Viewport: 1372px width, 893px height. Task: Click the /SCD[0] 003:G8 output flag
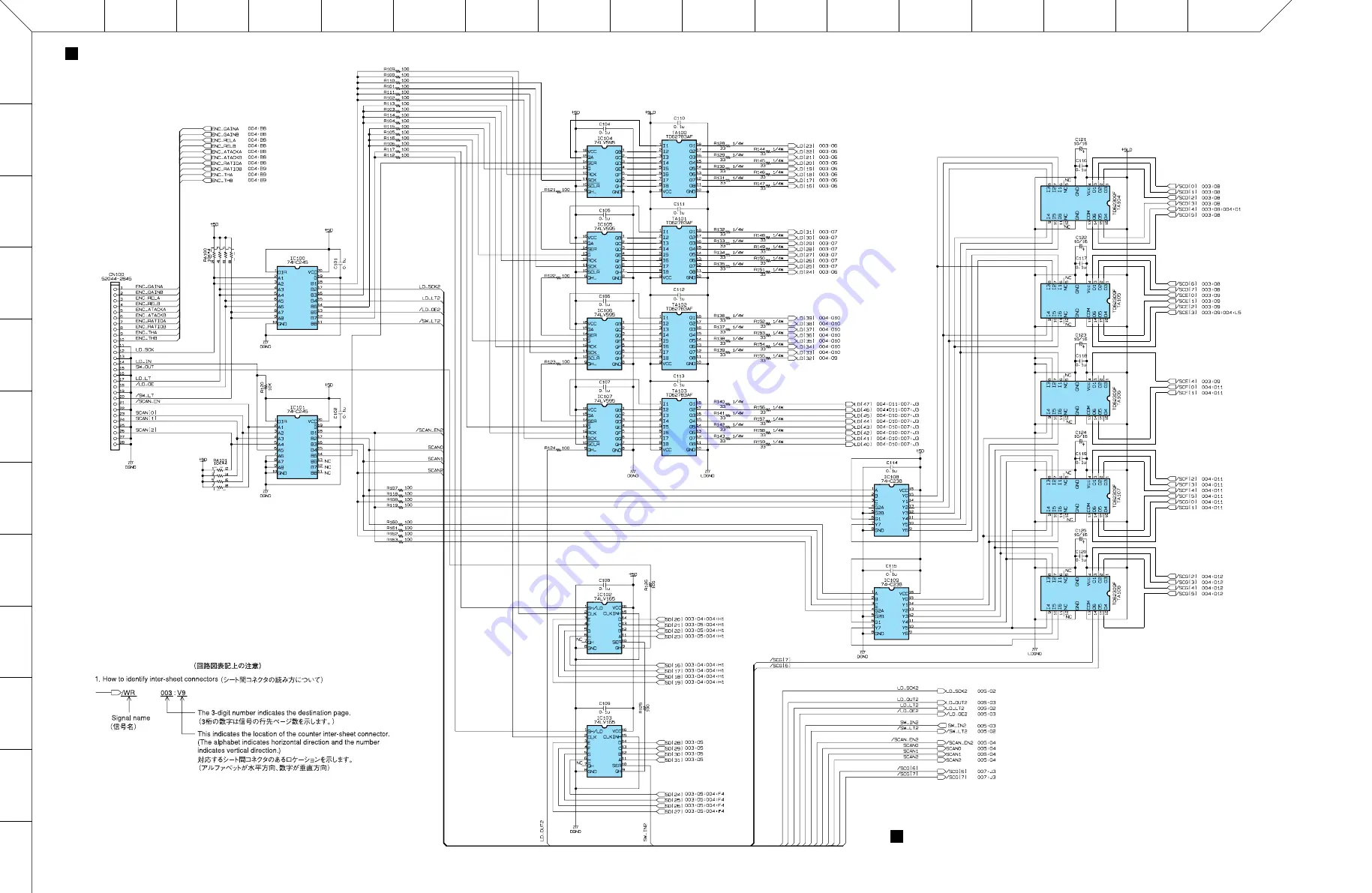[x=1194, y=187]
